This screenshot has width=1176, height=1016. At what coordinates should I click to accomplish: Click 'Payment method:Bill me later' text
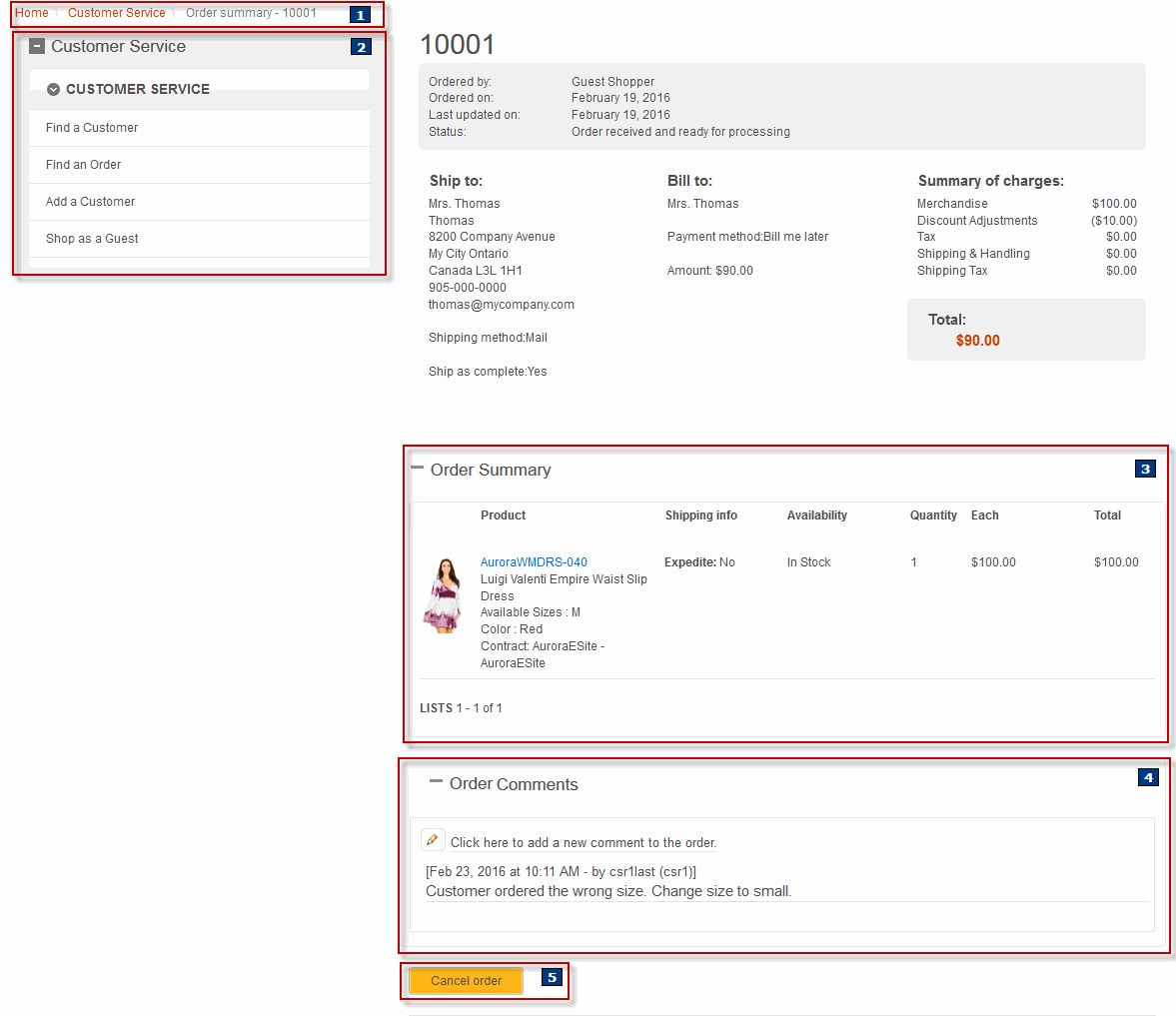747,237
